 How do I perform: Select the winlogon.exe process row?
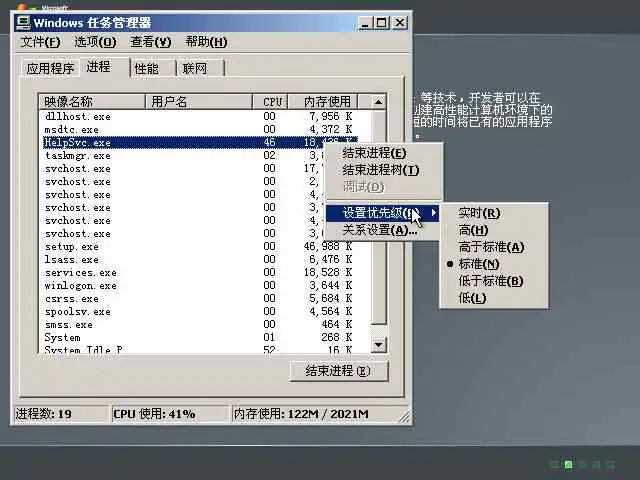(x=199, y=286)
